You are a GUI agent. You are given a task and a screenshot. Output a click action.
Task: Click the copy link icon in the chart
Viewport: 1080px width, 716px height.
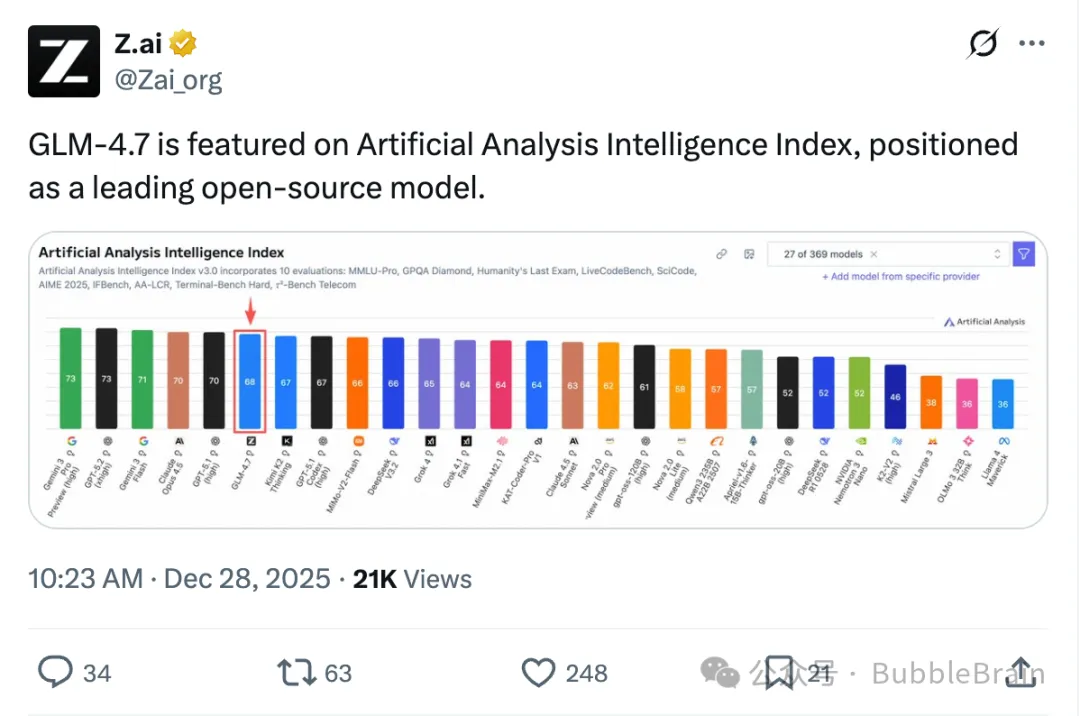point(722,255)
